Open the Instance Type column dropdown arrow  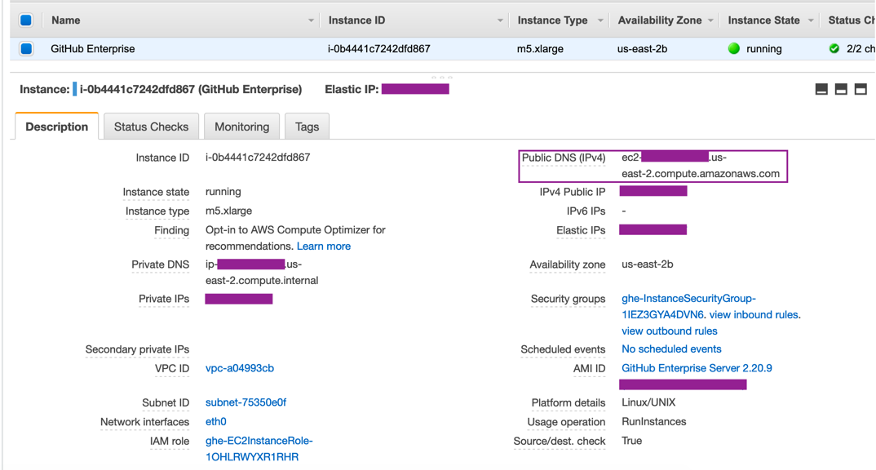point(601,21)
